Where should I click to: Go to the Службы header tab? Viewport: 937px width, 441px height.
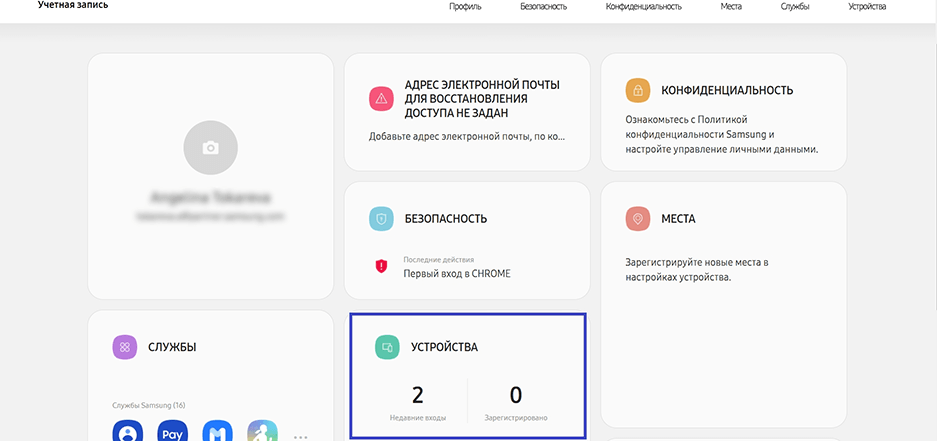point(795,7)
